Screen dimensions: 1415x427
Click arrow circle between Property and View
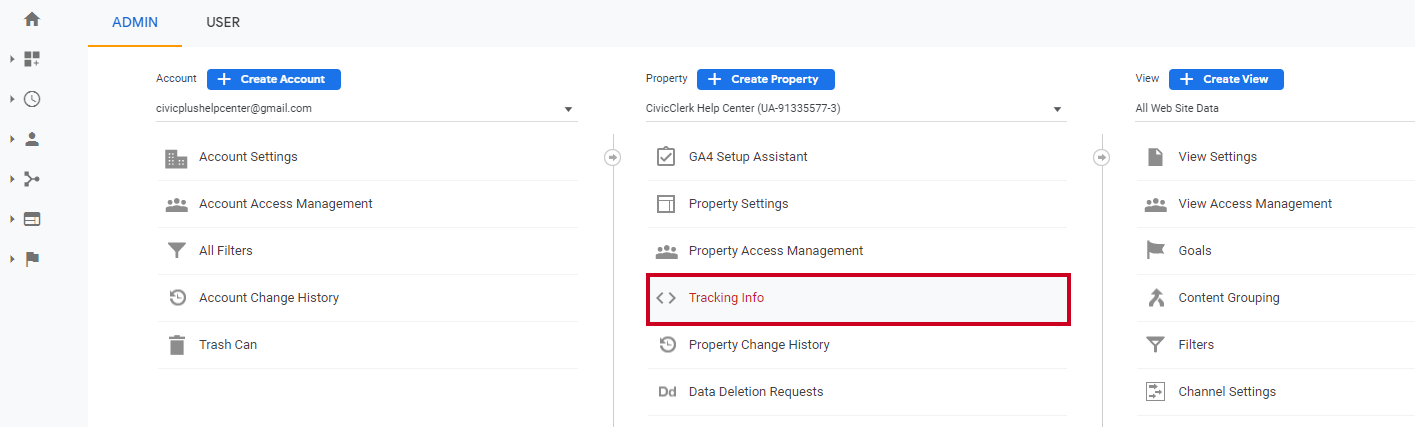[1101, 157]
